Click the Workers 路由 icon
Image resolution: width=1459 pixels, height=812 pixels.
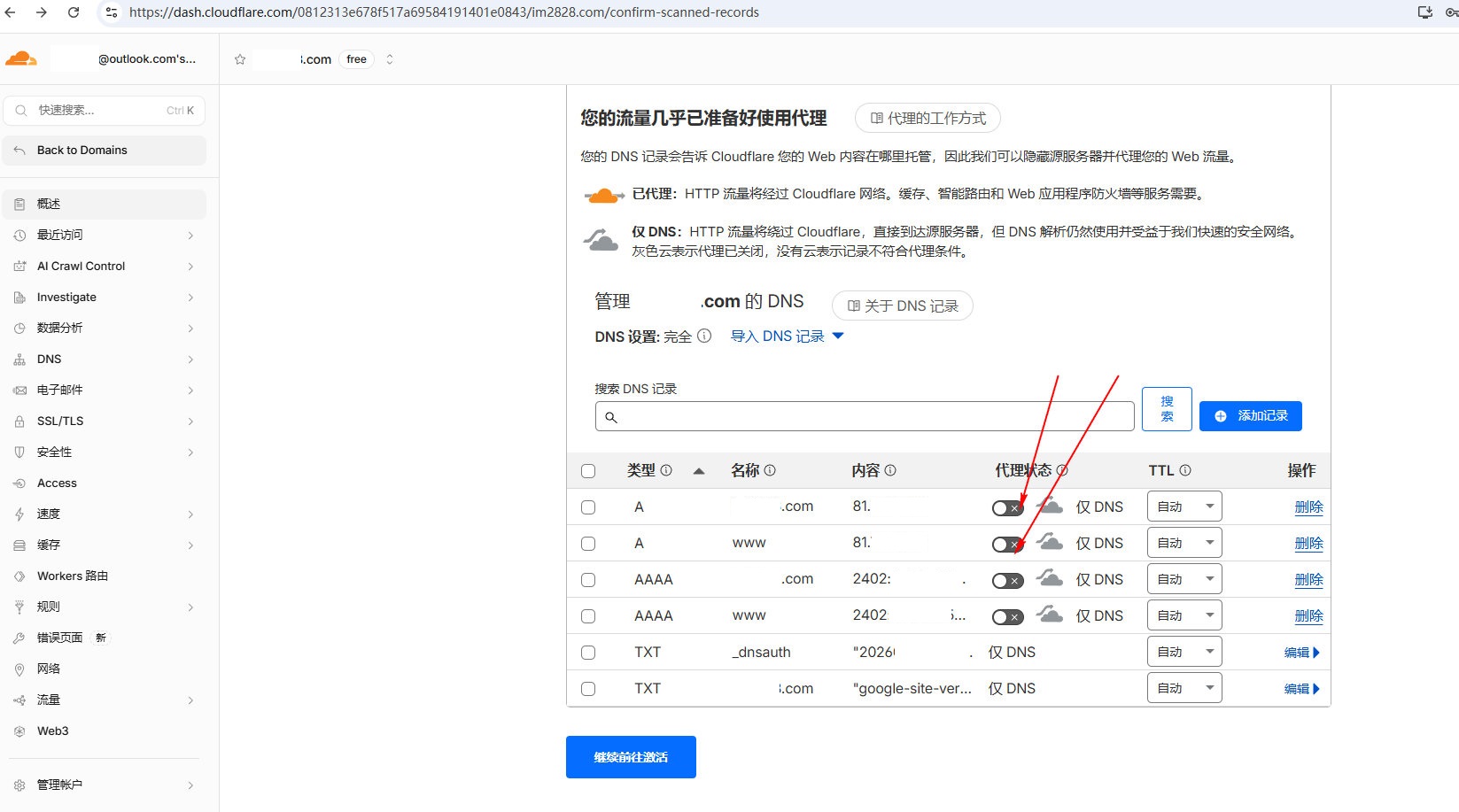click(19, 576)
